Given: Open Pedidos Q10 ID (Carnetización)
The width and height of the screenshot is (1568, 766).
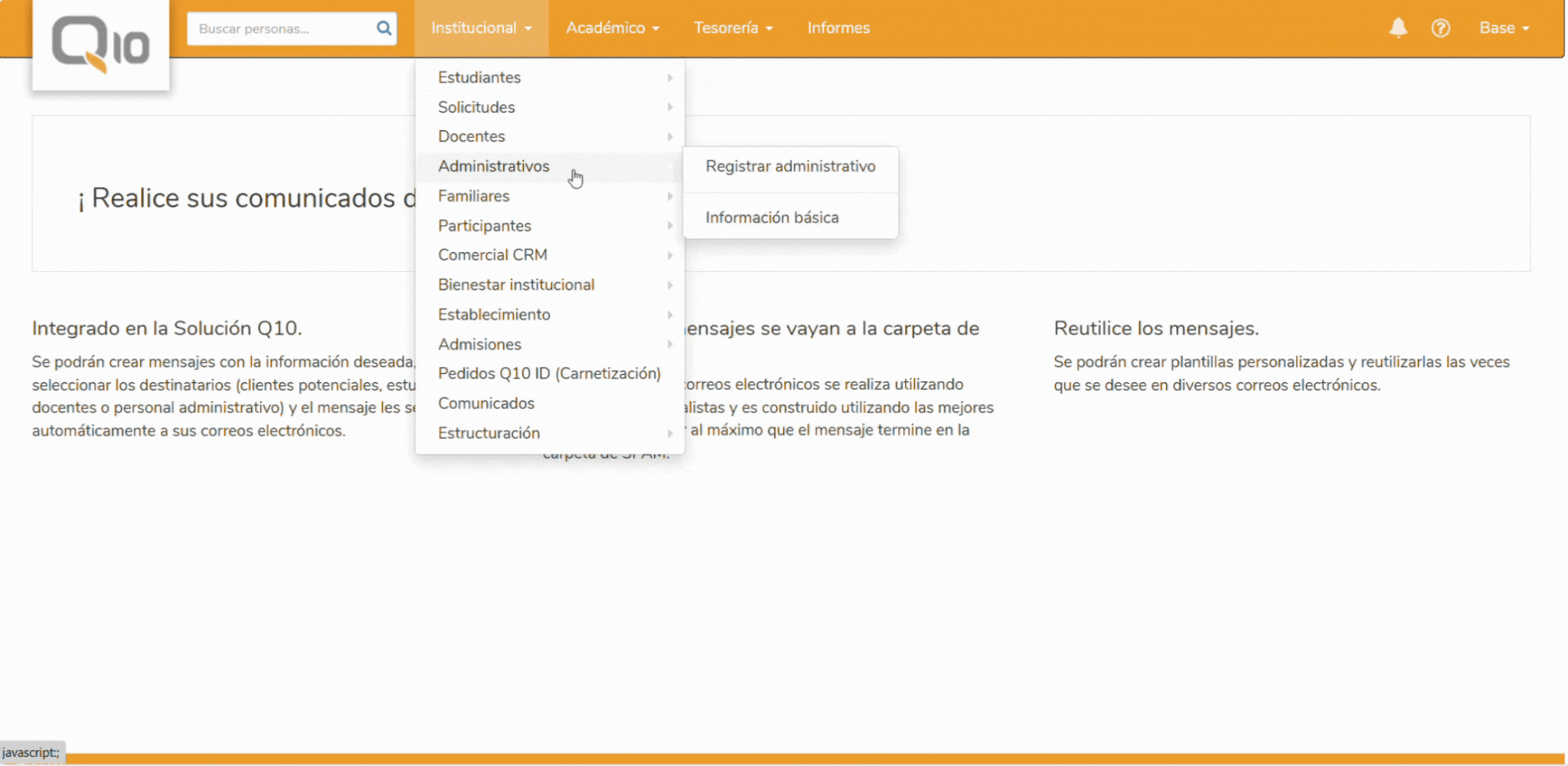Looking at the screenshot, I should click(549, 373).
